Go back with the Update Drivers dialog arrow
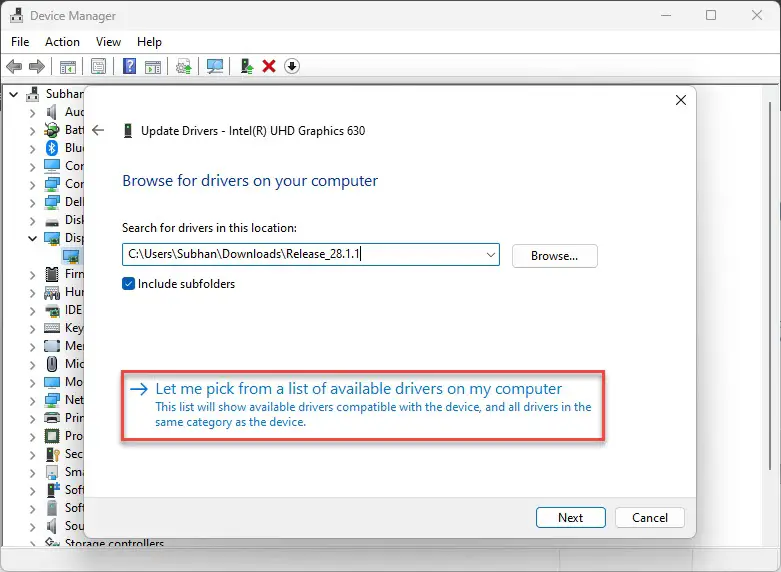 99,131
